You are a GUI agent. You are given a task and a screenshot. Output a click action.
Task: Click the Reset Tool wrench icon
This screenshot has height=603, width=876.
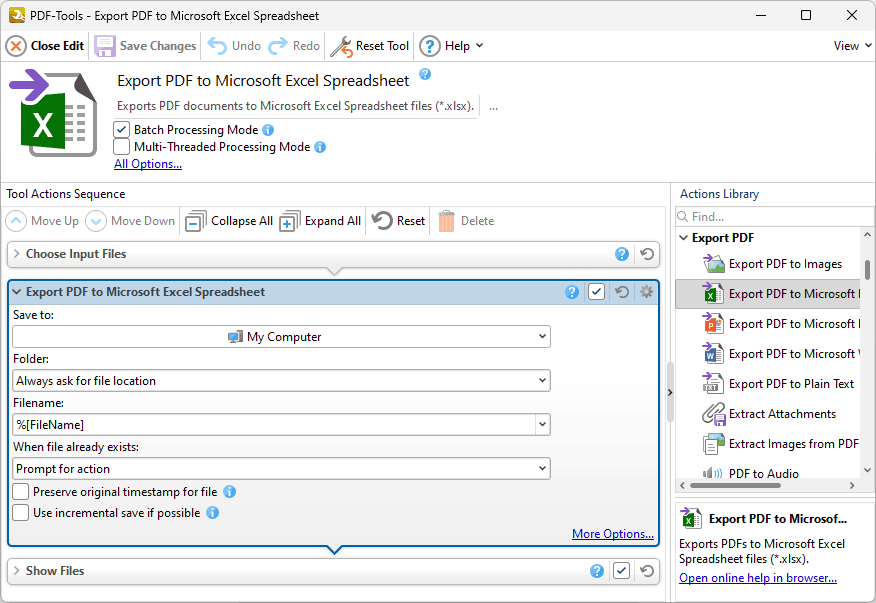[341, 46]
